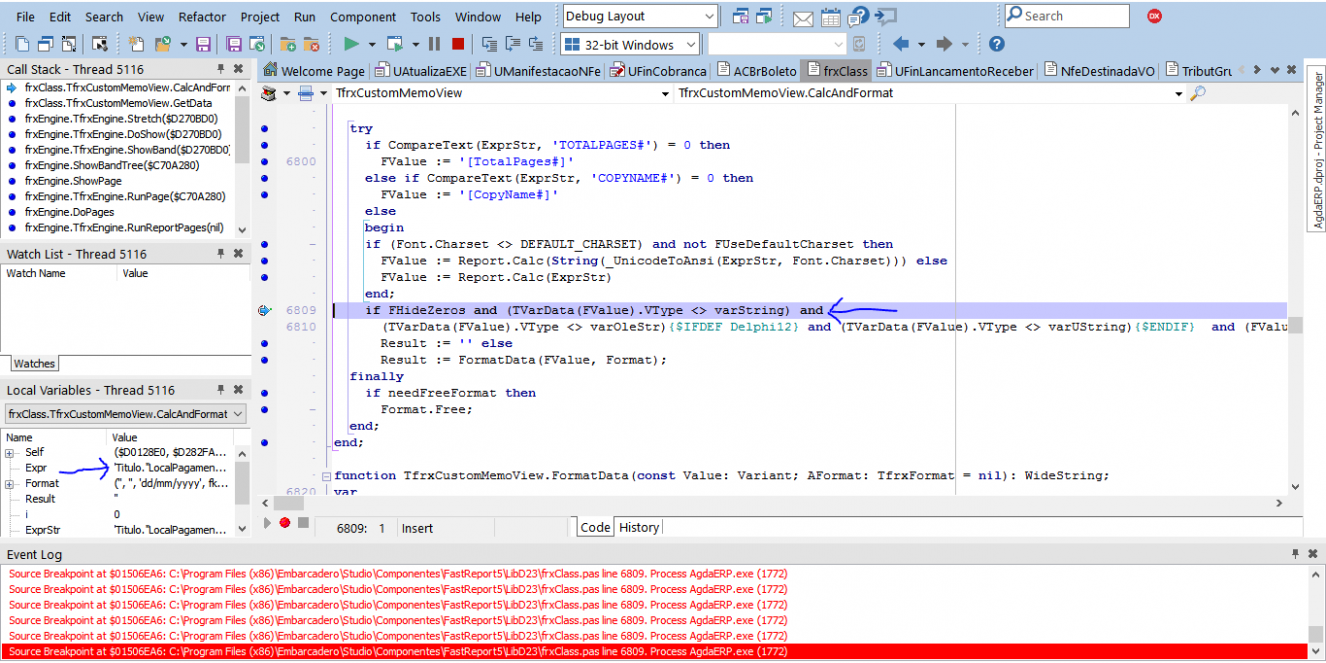Switch to the UFinCobranca tab
Screen dimensions: 1326x663
[x=658, y=71]
